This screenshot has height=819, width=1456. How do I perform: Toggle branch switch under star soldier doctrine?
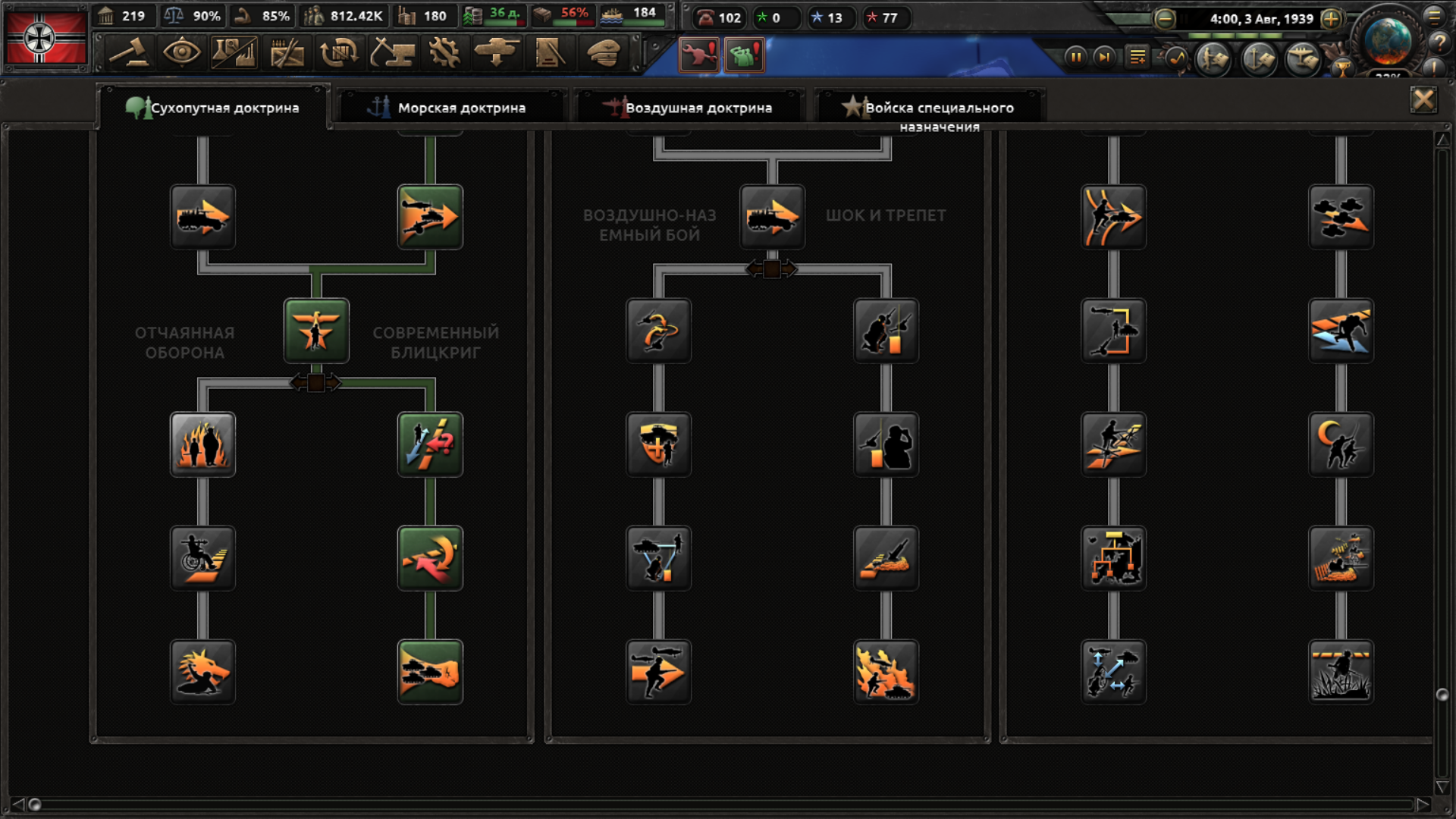tap(316, 383)
